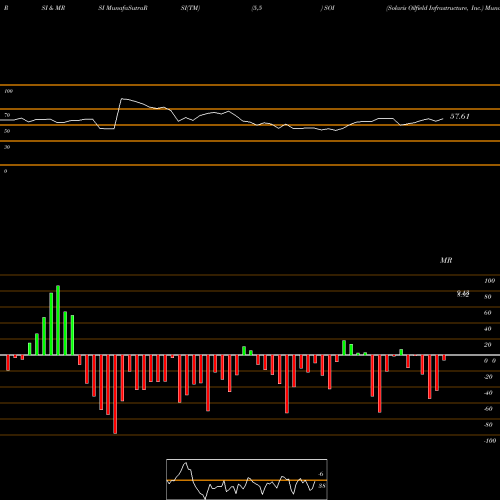
Task: Click the 38 value in mini chart
Action: point(322,486)
